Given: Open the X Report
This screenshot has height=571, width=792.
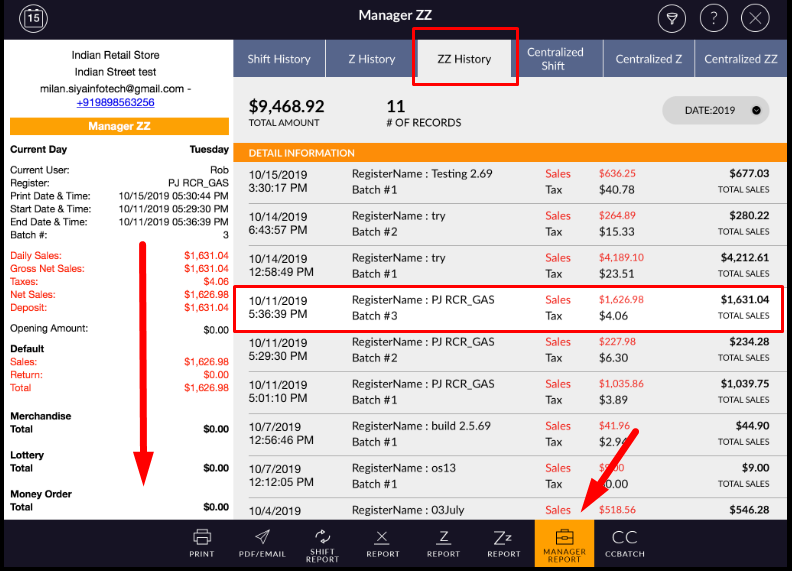Looking at the screenshot, I should click(x=383, y=543).
